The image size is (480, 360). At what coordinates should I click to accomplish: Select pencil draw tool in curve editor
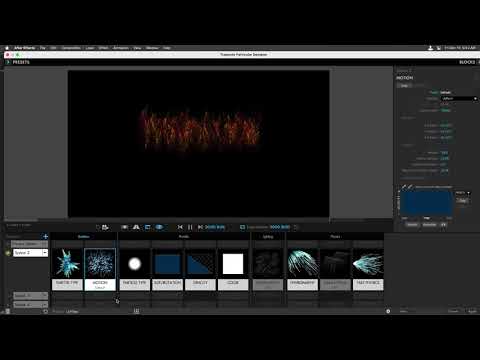[404, 187]
